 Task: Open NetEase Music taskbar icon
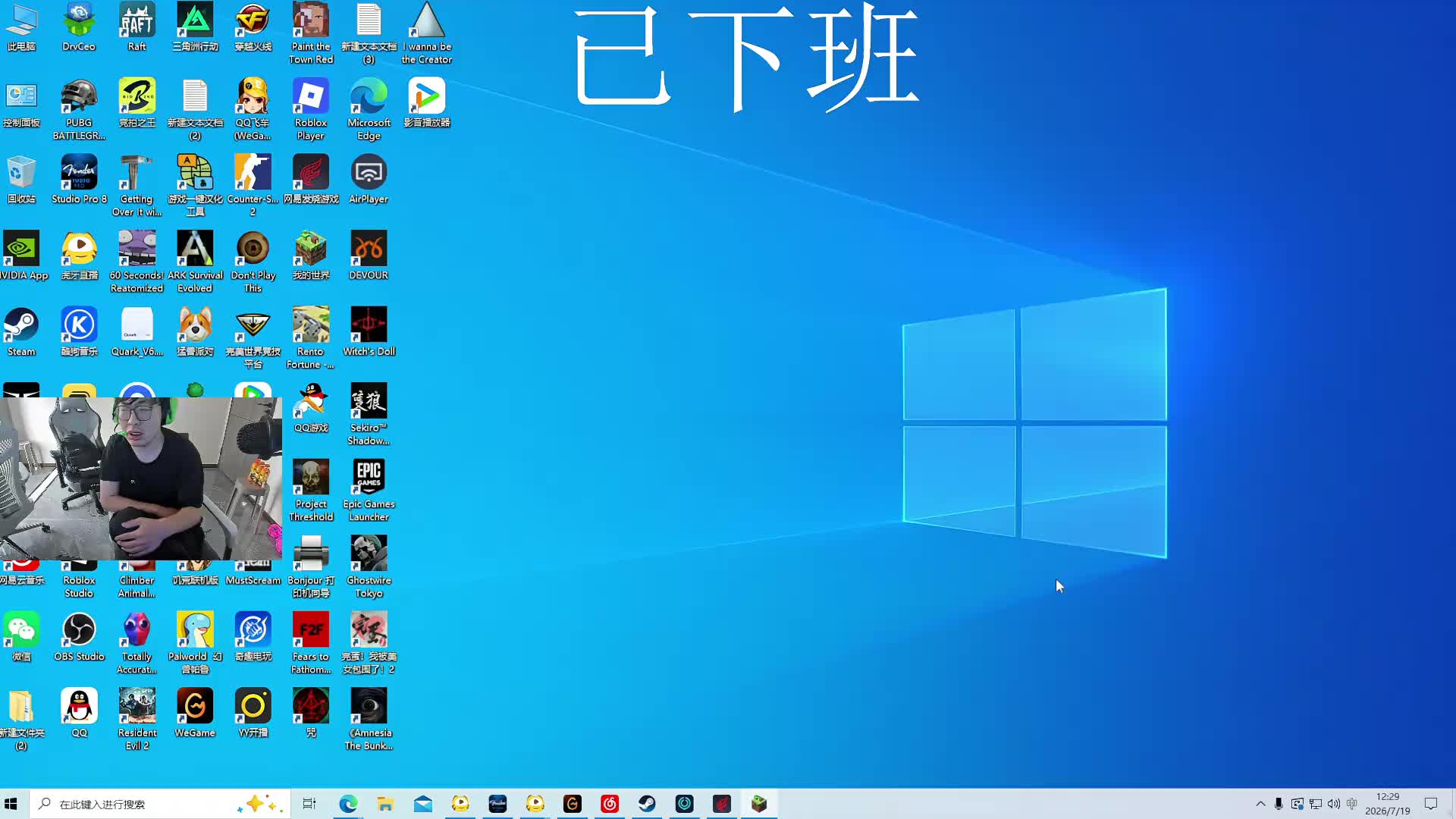click(x=610, y=804)
